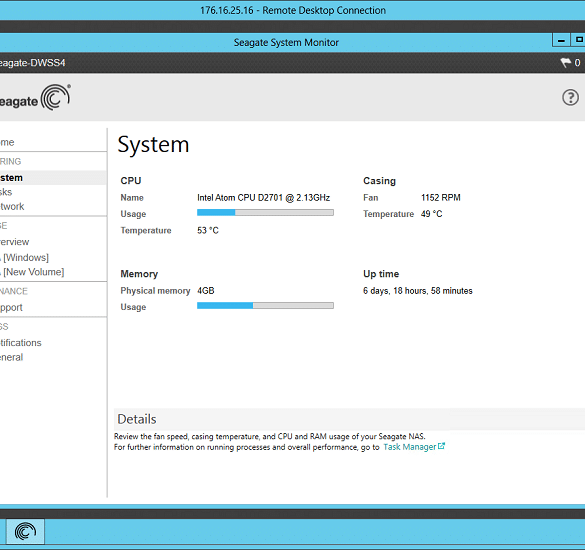Click the CPU section heading
The width and height of the screenshot is (585, 550).
131,181
